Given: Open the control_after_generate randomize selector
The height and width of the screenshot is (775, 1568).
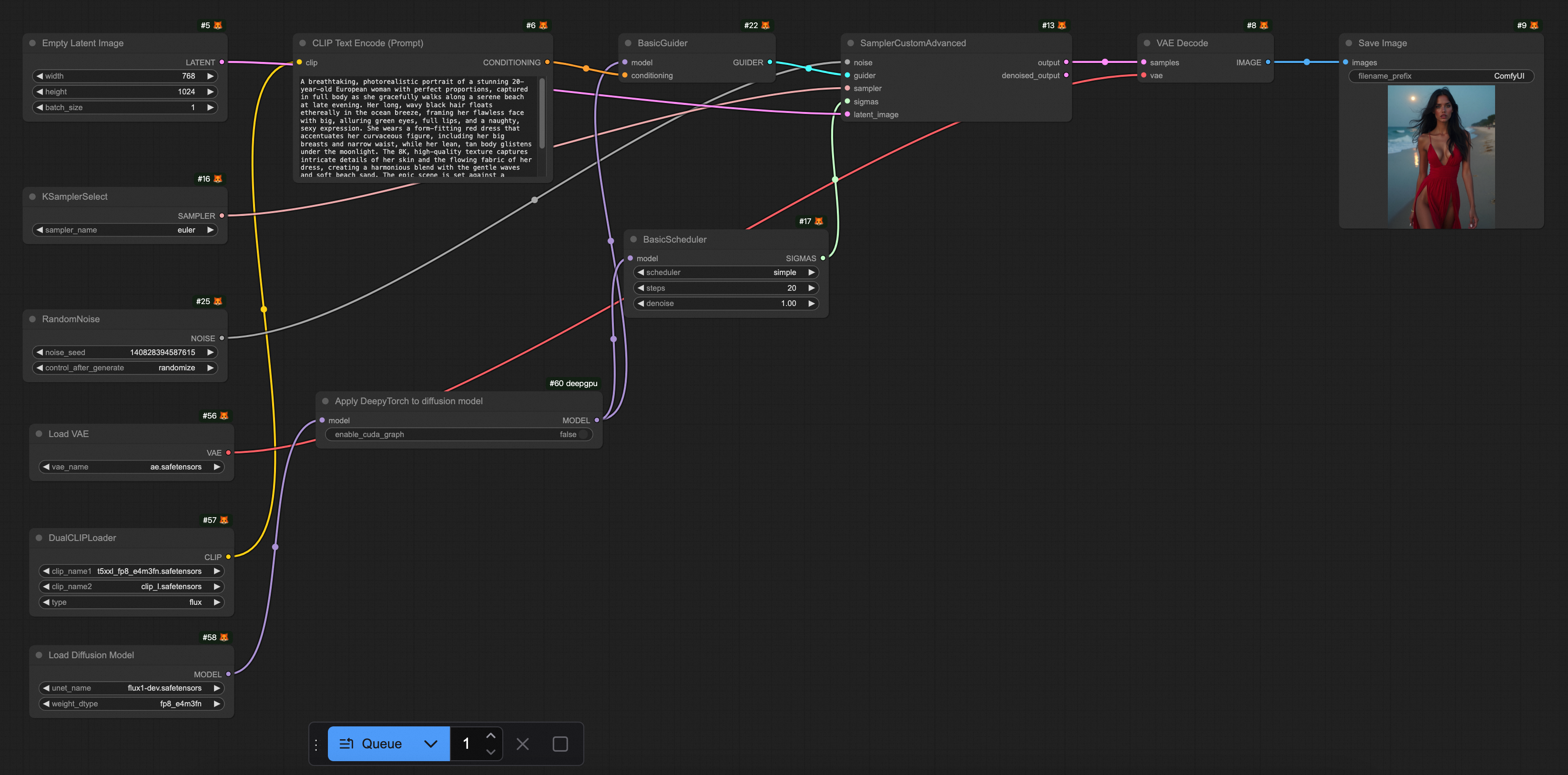Looking at the screenshot, I should 125,367.
